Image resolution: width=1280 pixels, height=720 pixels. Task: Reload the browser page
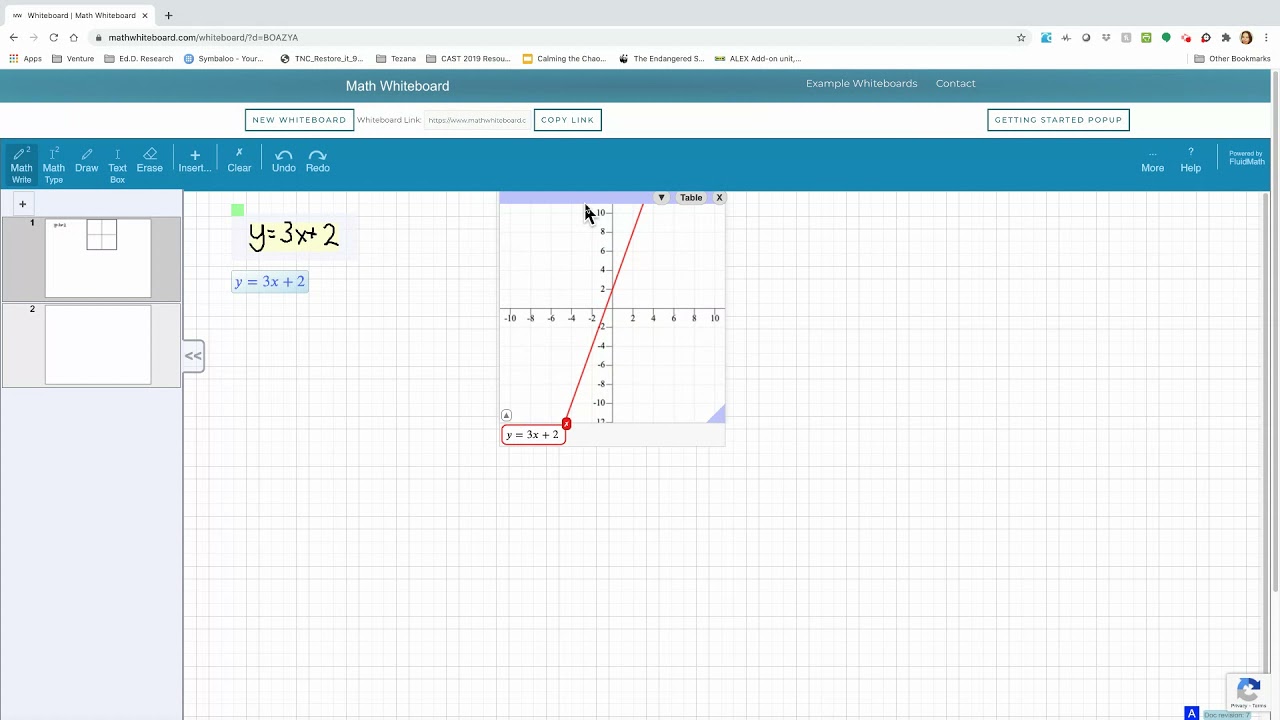pyautogui.click(x=53, y=37)
